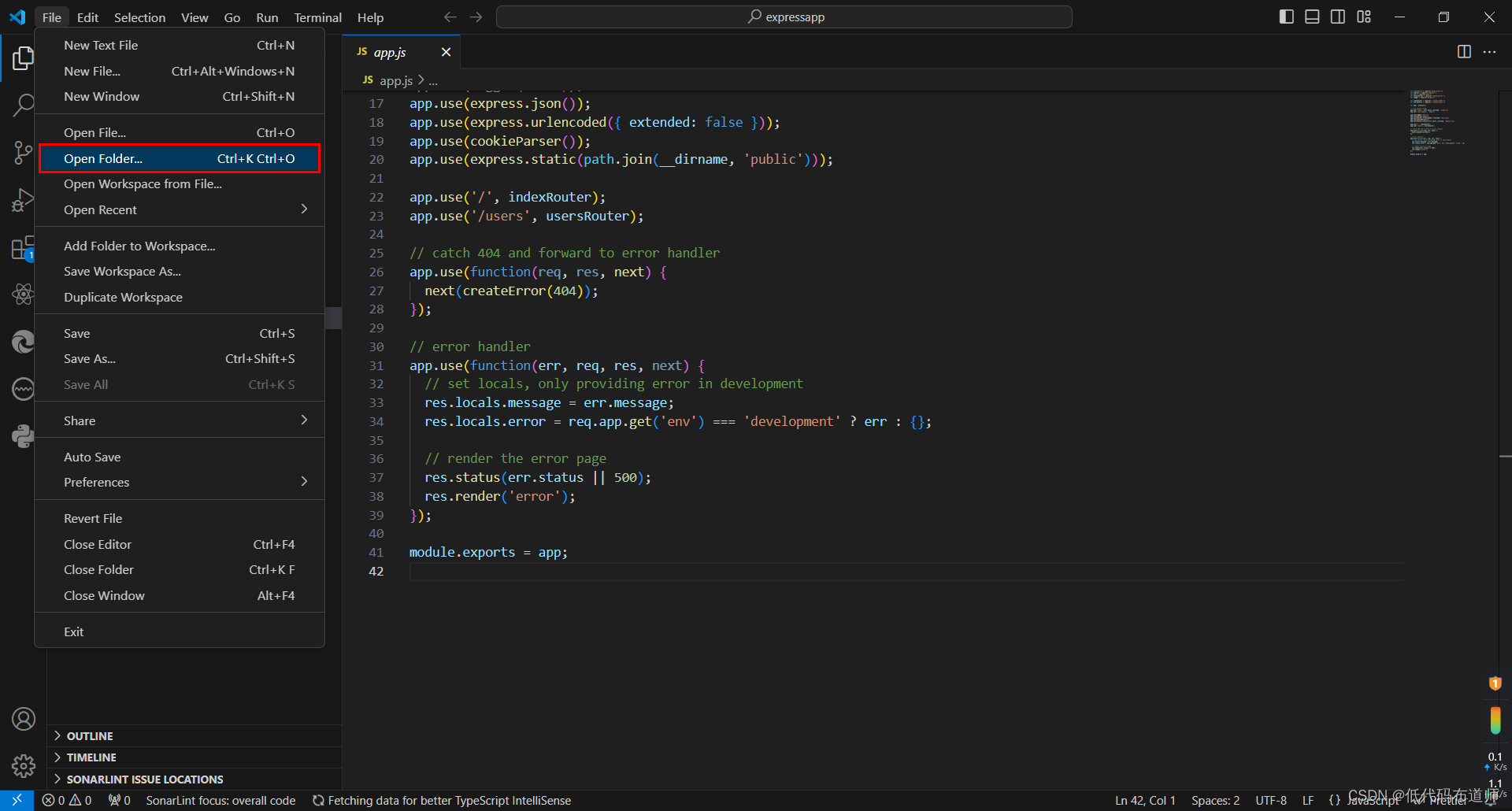This screenshot has height=811, width=1512.
Task: Open the Search view in activity bar
Action: pos(23,105)
